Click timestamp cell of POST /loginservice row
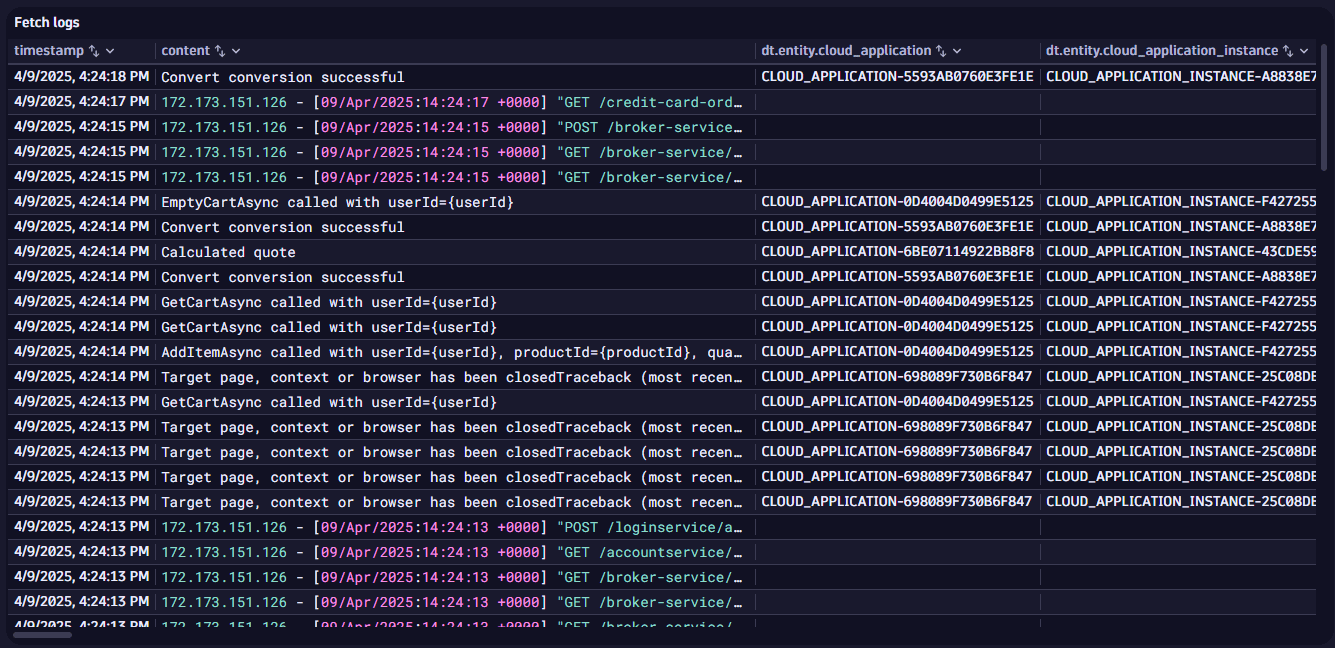This screenshot has width=1335, height=648. click(x=81, y=526)
